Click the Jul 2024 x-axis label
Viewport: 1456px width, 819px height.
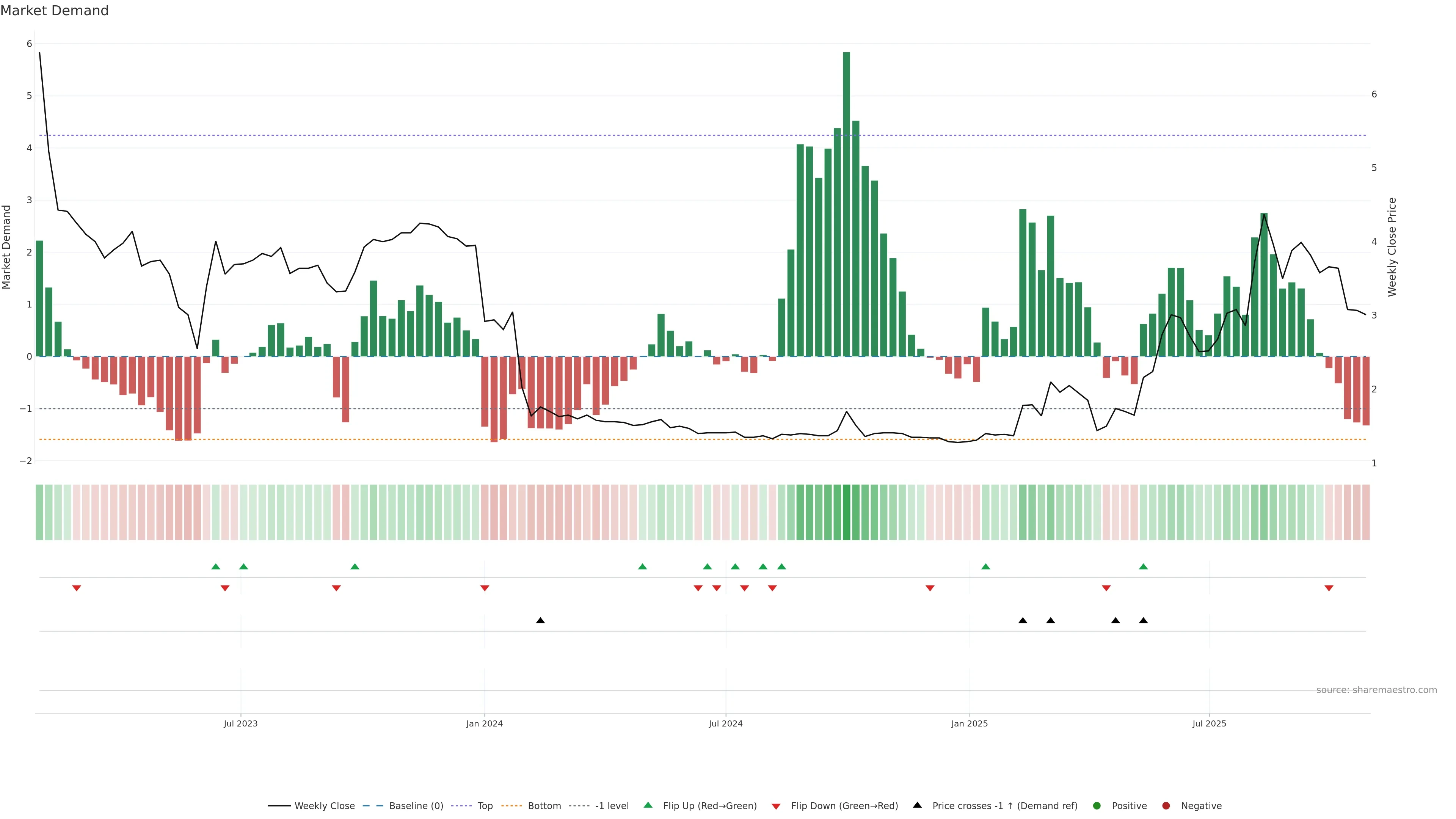726,723
